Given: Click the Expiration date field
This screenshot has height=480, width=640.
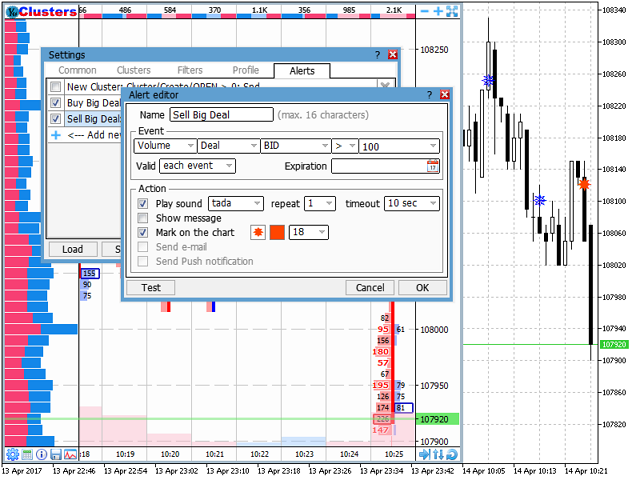Looking at the screenshot, I should click(385, 166).
